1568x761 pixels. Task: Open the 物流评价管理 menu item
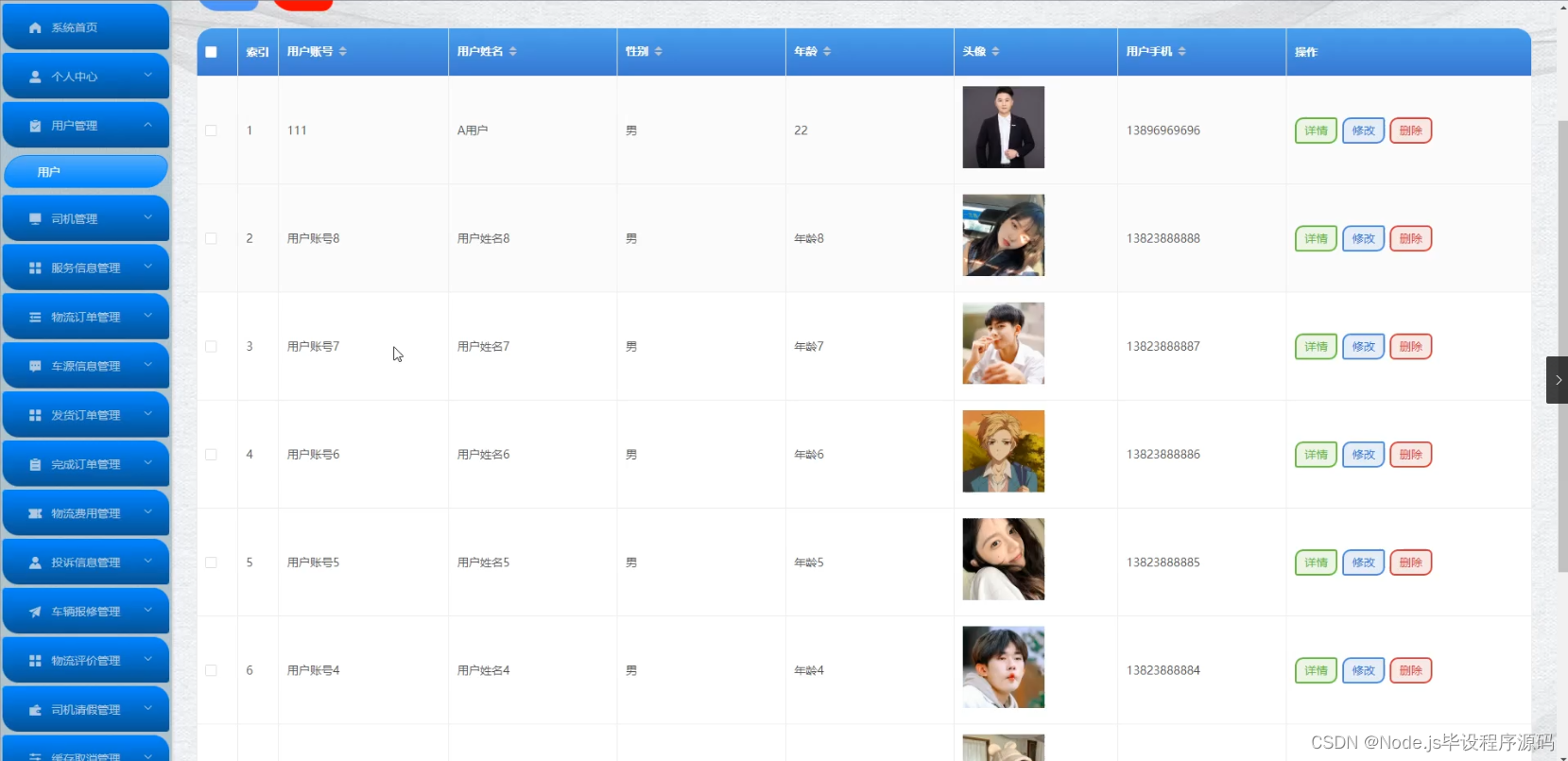coord(86,661)
